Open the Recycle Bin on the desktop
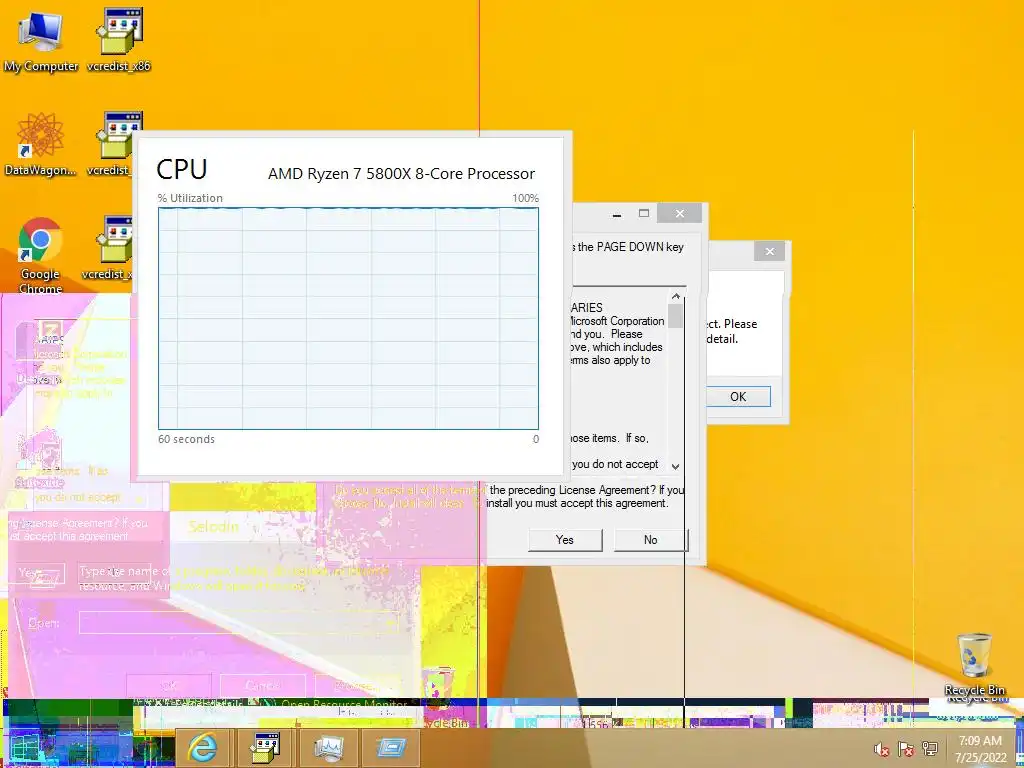The height and width of the screenshot is (768, 1024). tap(974, 665)
